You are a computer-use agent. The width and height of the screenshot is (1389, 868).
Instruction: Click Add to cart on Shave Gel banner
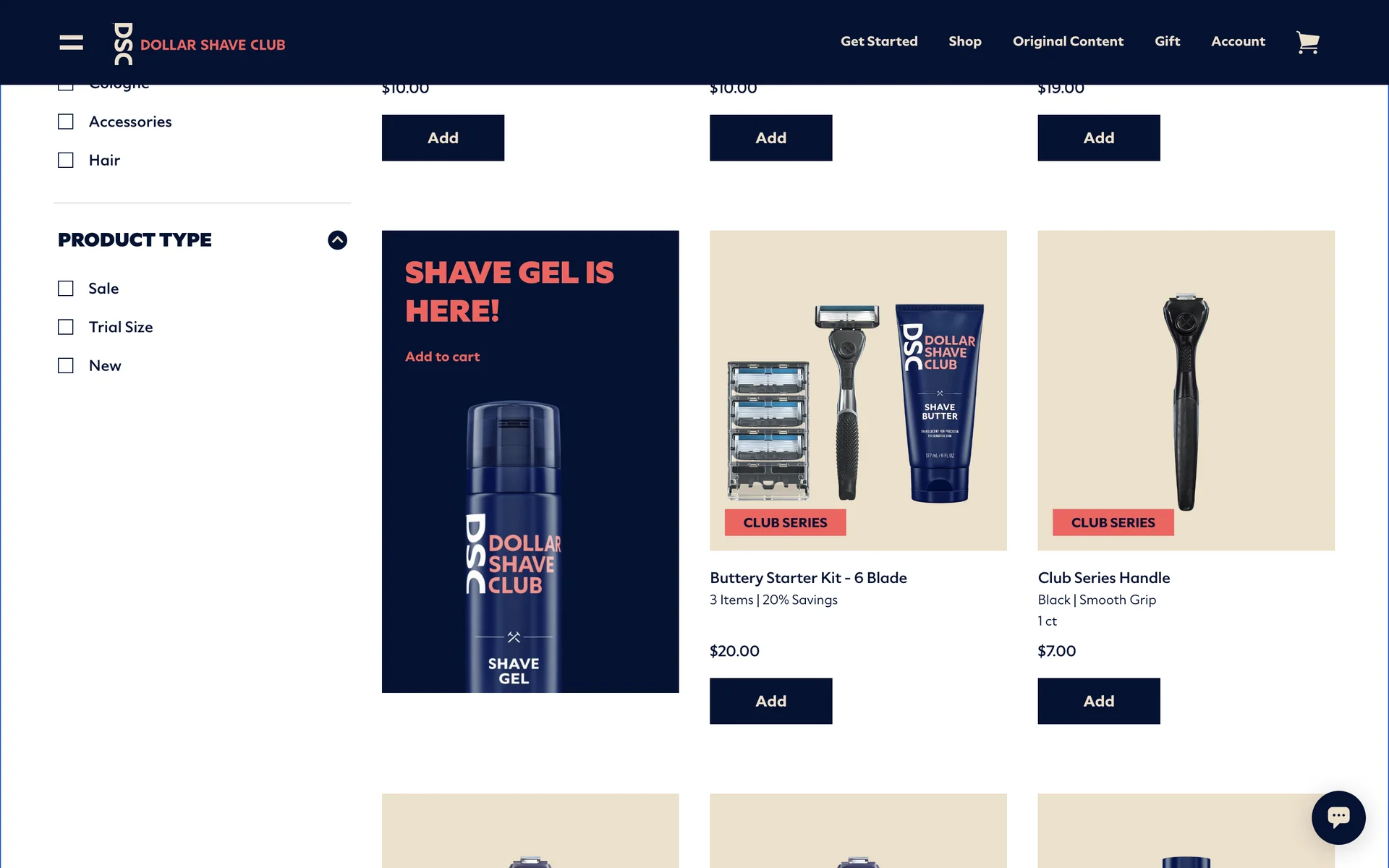coord(442,357)
